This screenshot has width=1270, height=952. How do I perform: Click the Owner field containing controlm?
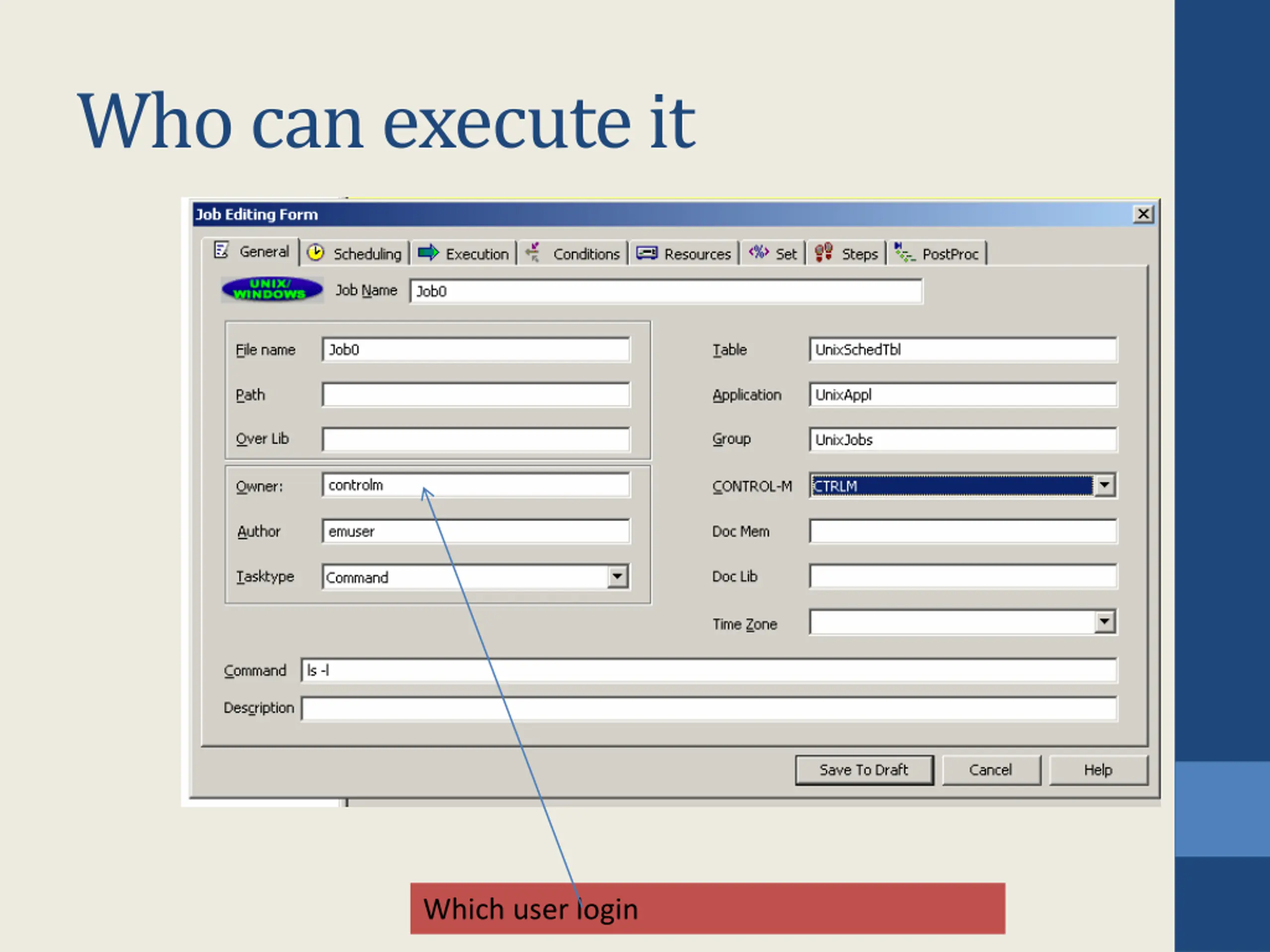(476, 485)
